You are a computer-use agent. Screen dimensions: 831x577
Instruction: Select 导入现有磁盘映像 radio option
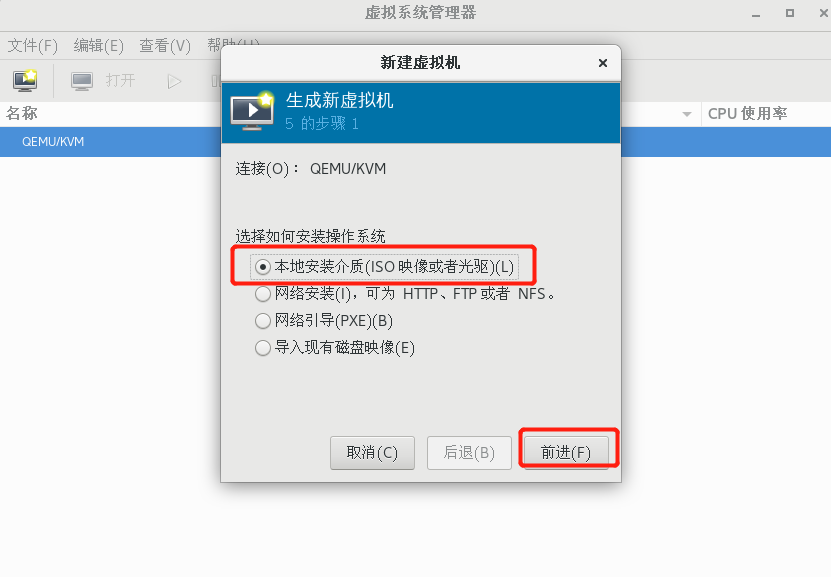[x=335, y=348]
